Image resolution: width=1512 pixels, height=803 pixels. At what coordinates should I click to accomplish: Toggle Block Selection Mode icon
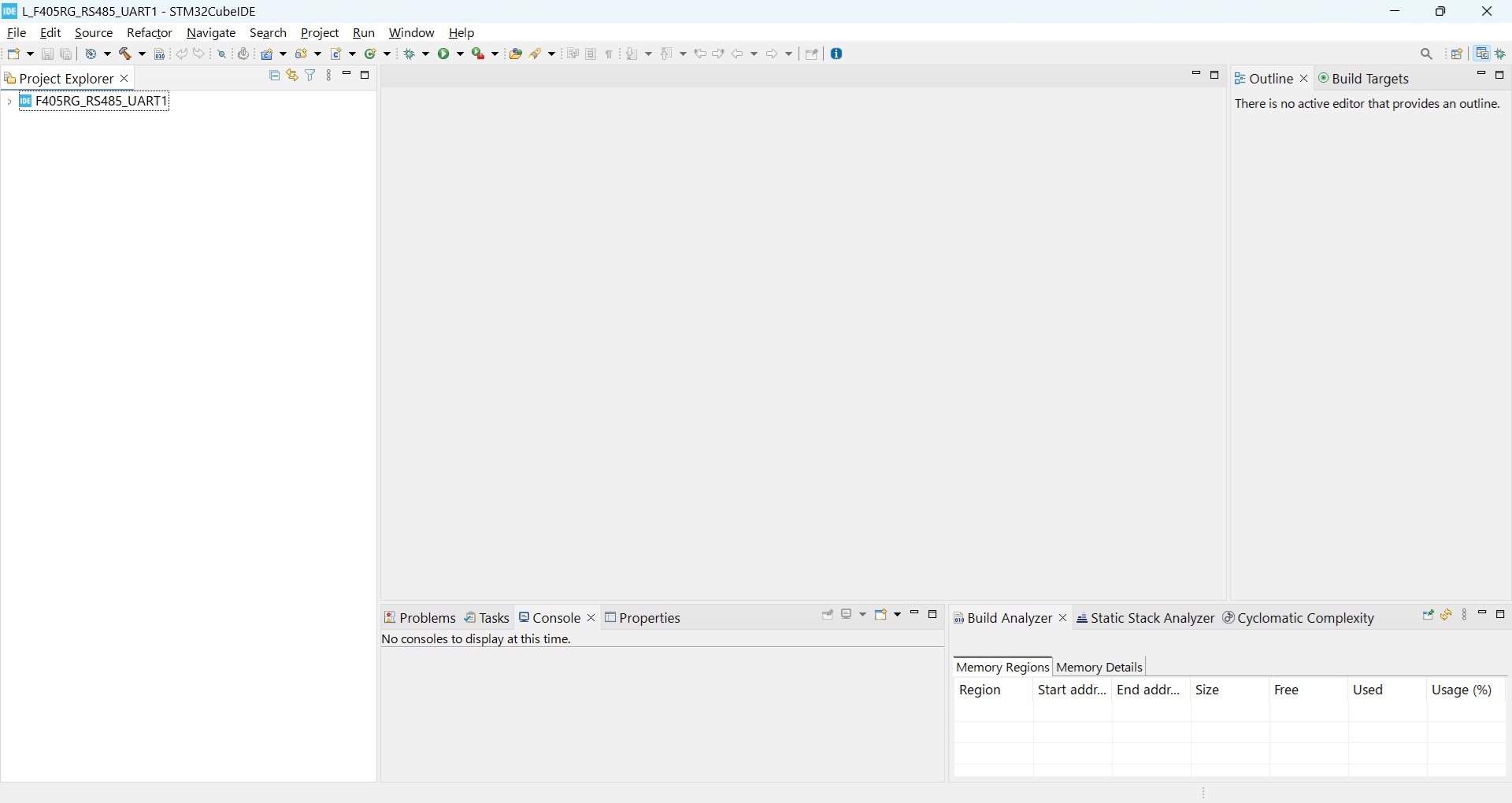point(592,54)
